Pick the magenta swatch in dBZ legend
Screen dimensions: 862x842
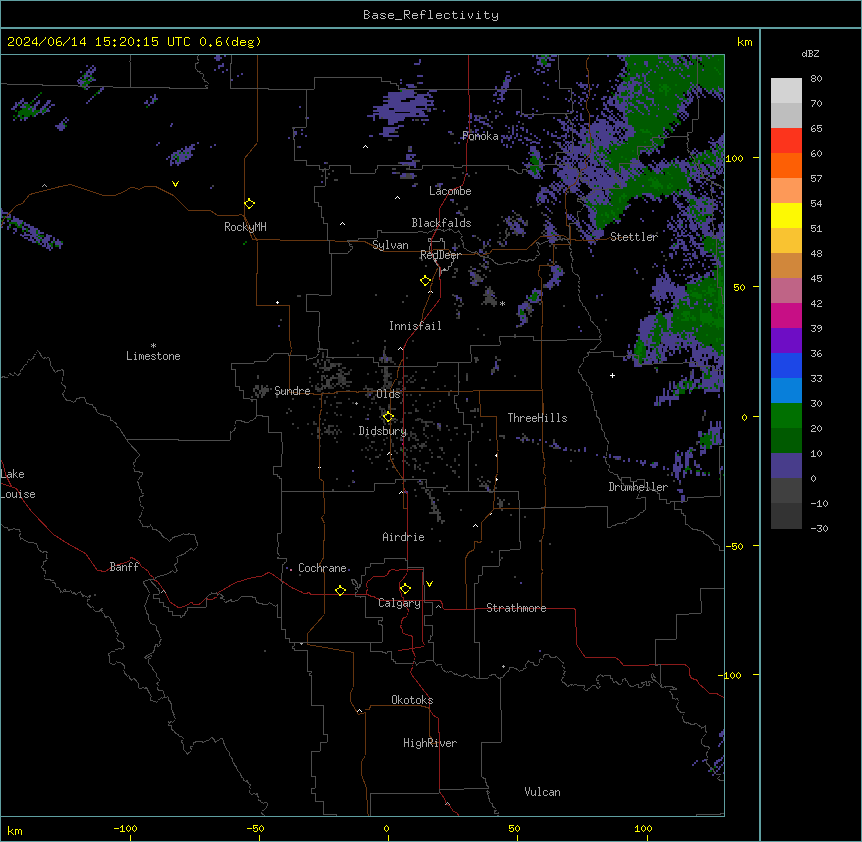[x=786, y=315]
